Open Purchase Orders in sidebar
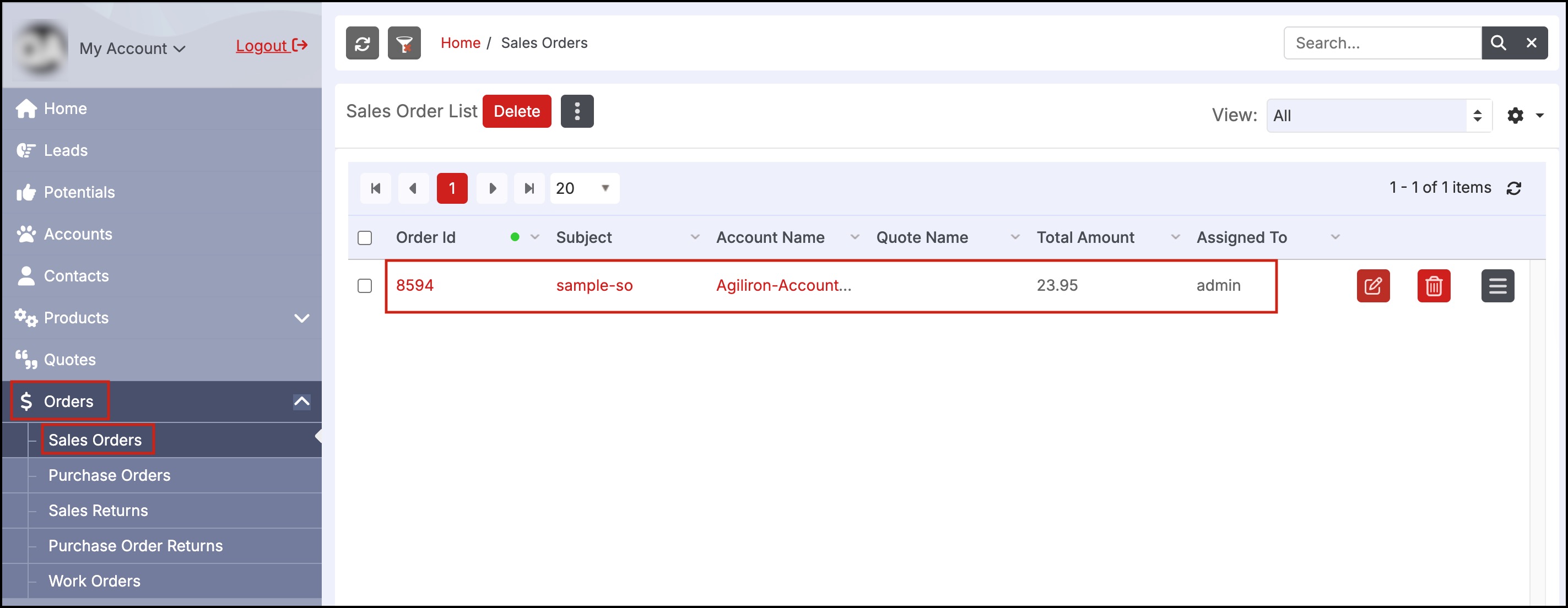This screenshot has width=1568, height=608. pos(110,475)
